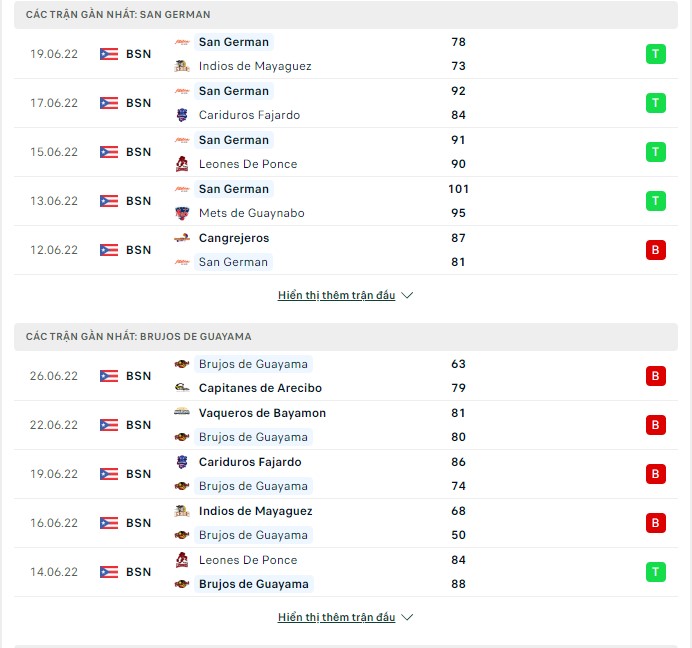Image resolution: width=692 pixels, height=648 pixels.
Task: Open Brujos de Guayama team in 26.06.22 match
Action: coord(253,364)
